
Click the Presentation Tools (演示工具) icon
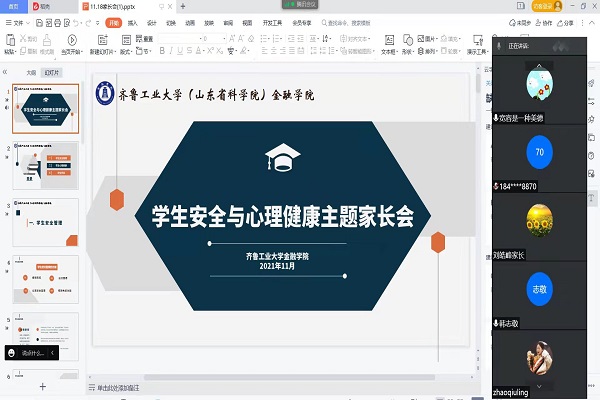click(x=478, y=40)
